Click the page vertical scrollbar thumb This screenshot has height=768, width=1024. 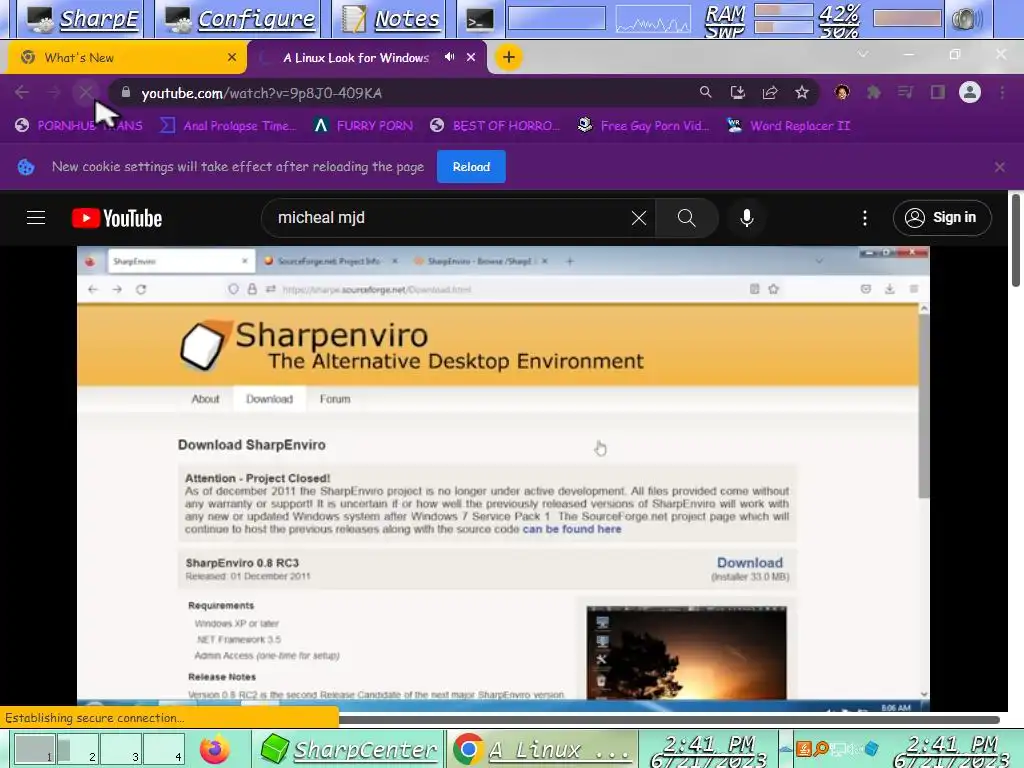click(1016, 240)
